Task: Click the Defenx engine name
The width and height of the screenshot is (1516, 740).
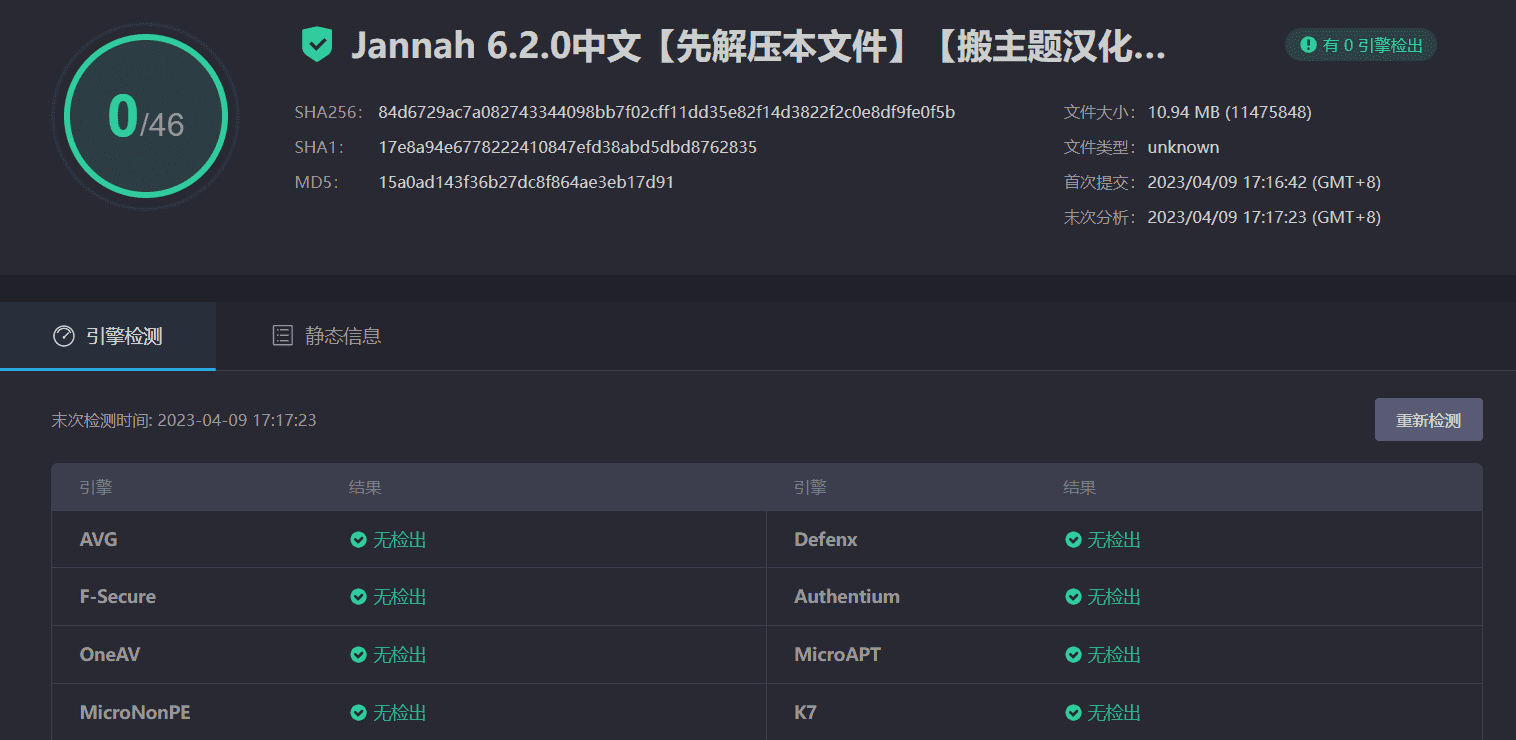Action: click(826, 540)
